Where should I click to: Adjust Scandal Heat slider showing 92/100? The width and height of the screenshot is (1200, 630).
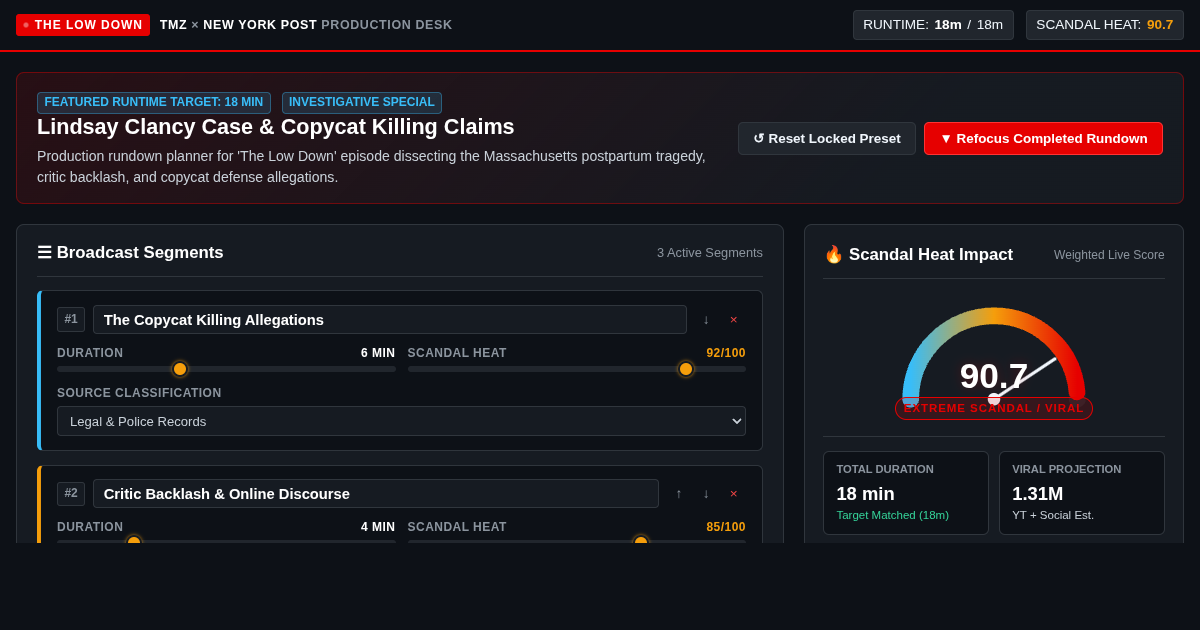(577, 369)
